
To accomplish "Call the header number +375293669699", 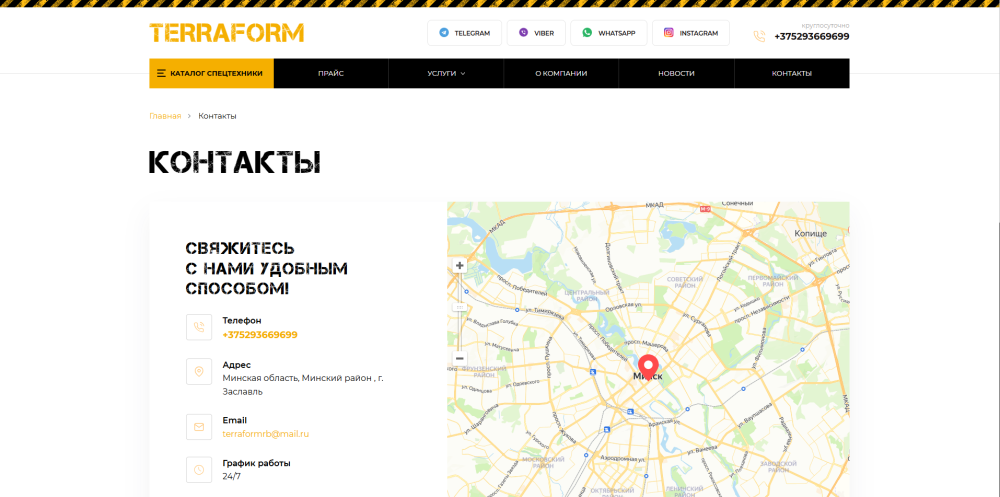I will [x=811, y=36].
